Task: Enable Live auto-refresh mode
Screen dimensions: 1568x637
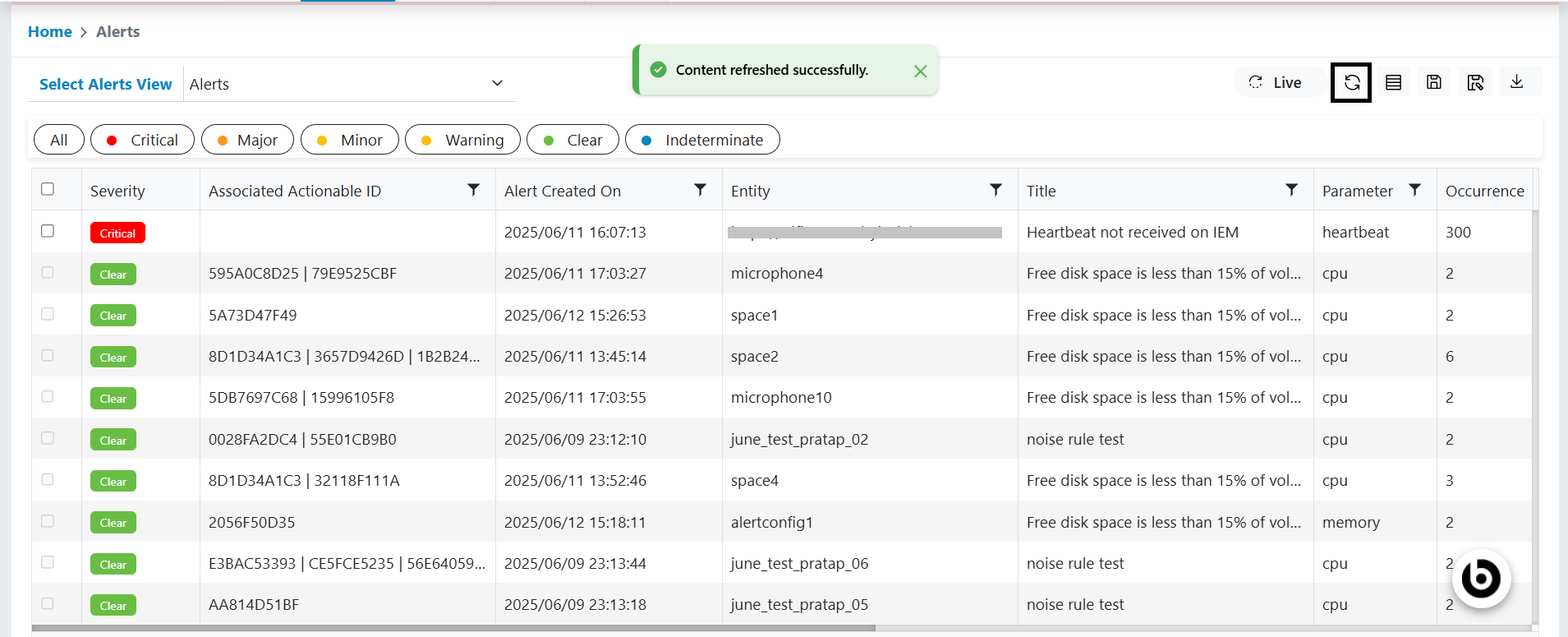Action: [x=1276, y=82]
